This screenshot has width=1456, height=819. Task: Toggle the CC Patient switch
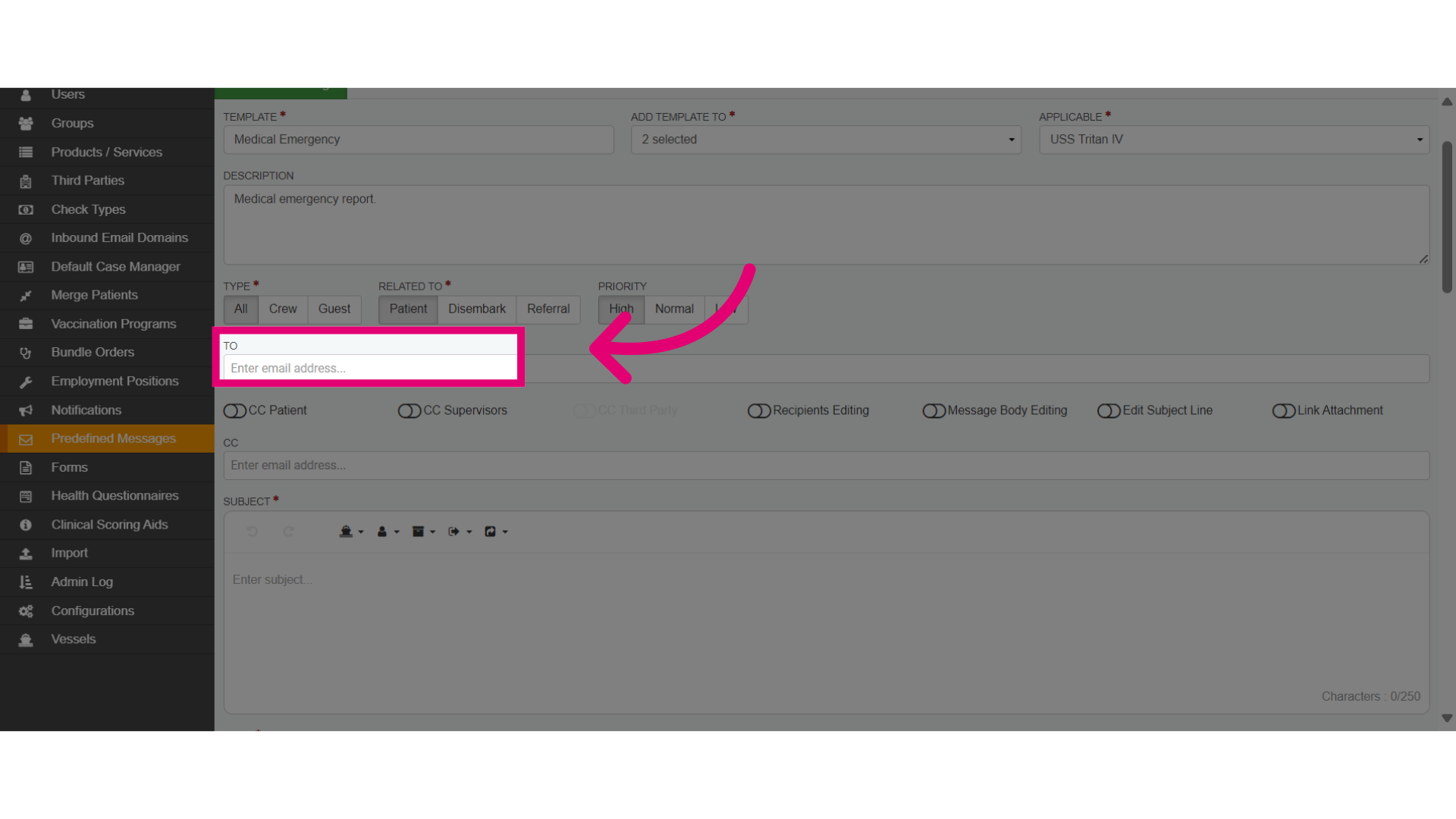[x=235, y=411]
